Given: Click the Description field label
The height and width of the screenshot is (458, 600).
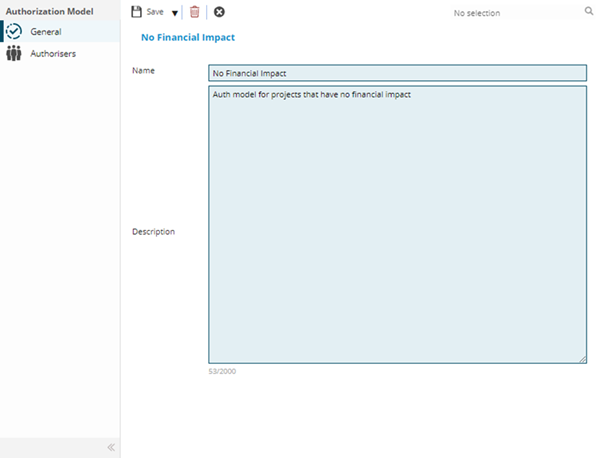Looking at the screenshot, I should coord(153,232).
